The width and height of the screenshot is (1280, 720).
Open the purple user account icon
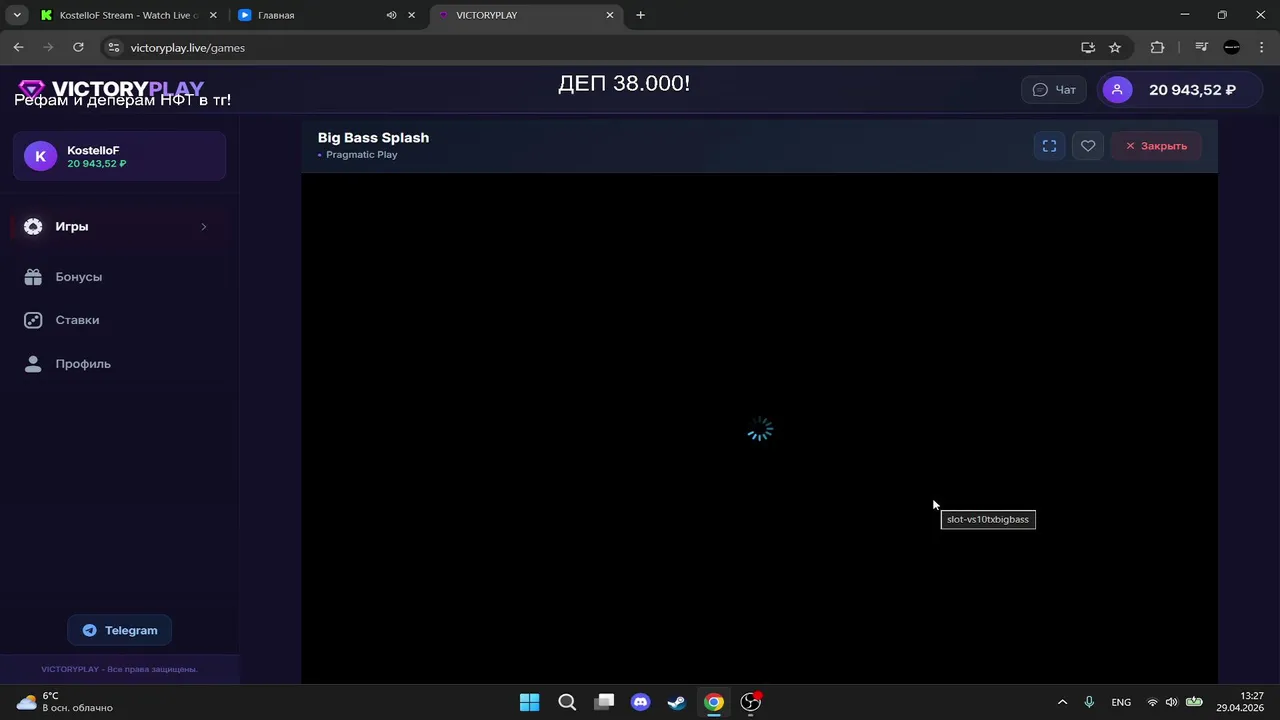(1117, 90)
